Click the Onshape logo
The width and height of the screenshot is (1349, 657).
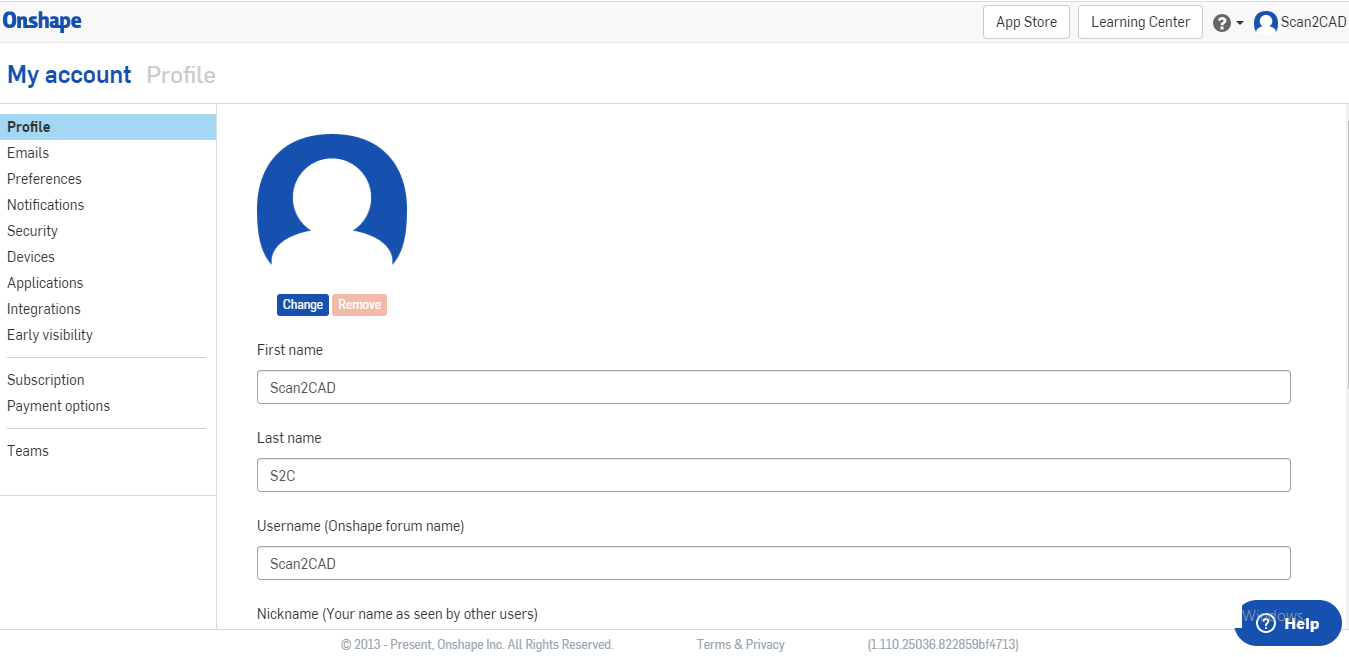42,20
